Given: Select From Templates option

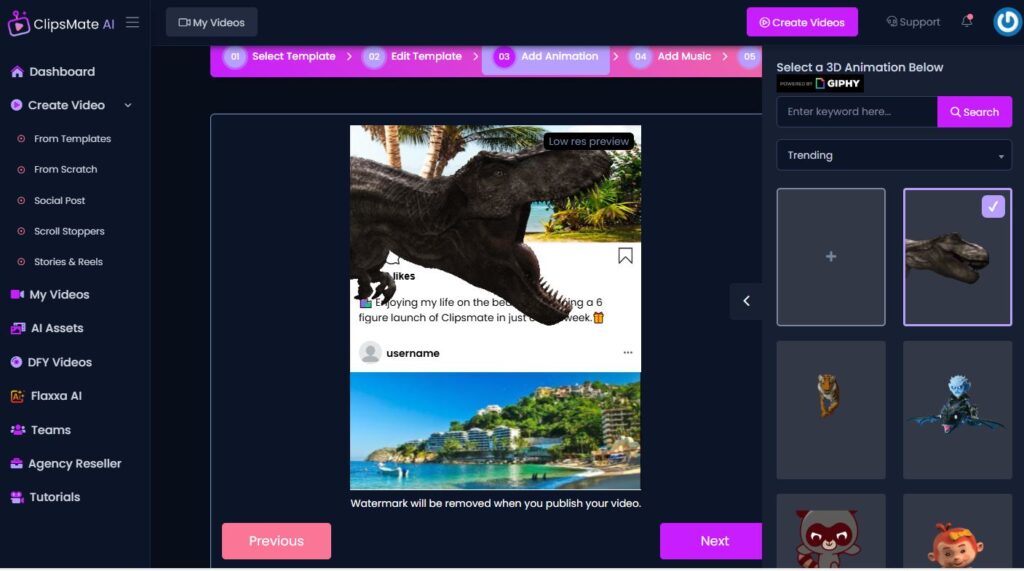Looking at the screenshot, I should (x=72, y=139).
